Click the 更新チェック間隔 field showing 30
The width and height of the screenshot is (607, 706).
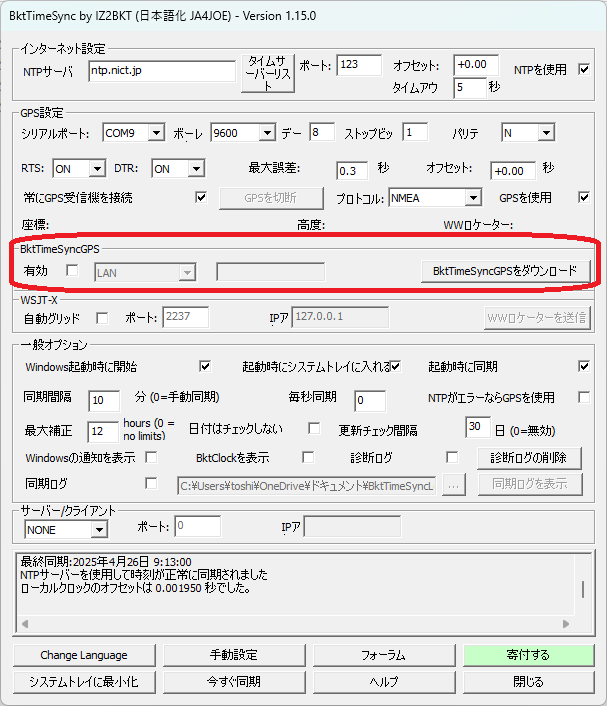pos(478,427)
